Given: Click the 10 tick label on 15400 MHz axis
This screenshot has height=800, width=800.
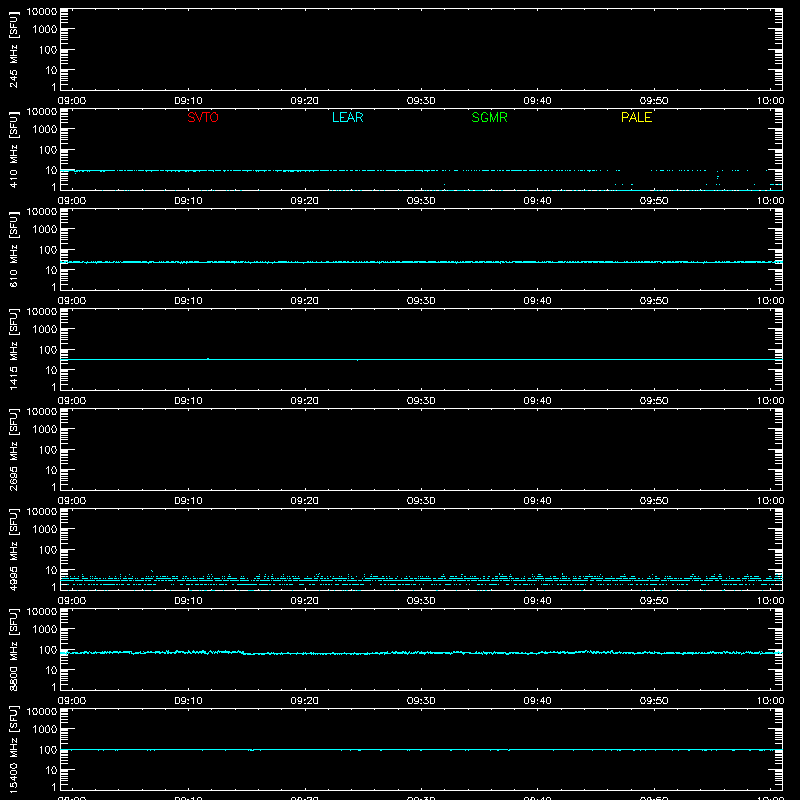Looking at the screenshot, I should pos(51,770).
